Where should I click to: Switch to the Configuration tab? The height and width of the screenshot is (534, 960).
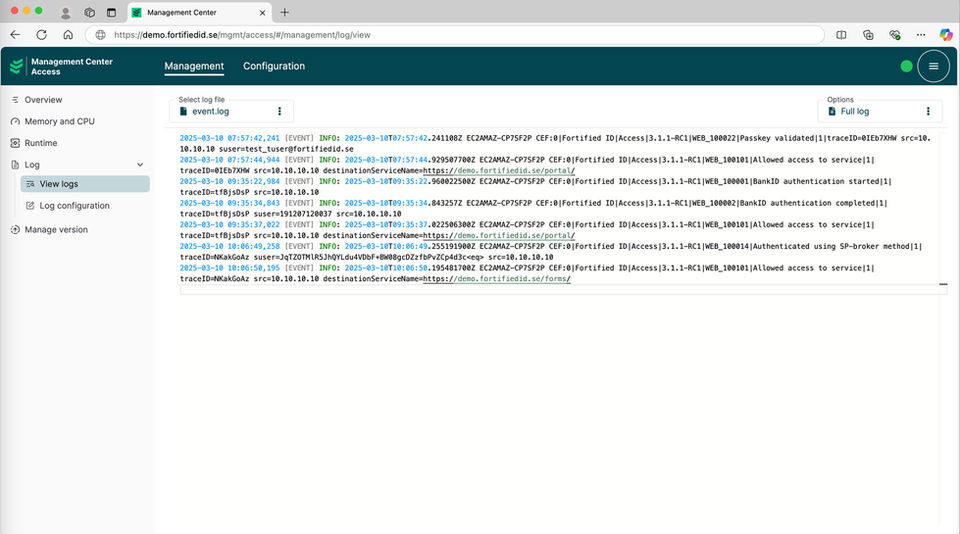(274, 66)
